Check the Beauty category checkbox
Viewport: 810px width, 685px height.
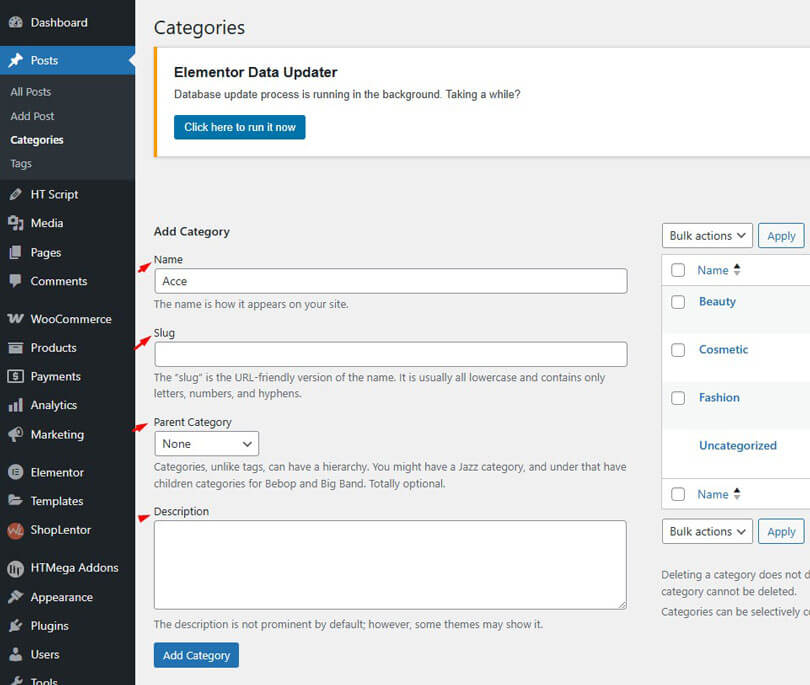[678, 302]
